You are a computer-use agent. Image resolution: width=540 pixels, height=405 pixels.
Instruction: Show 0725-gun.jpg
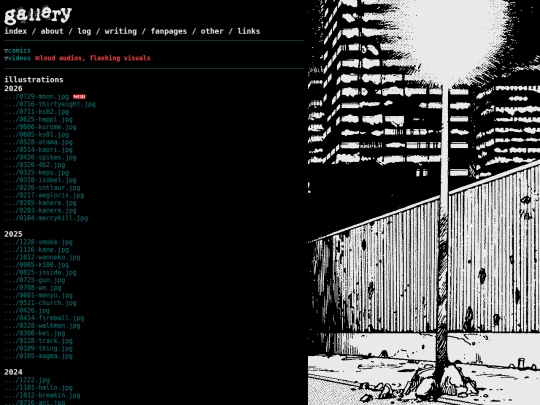[x=35, y=280]
